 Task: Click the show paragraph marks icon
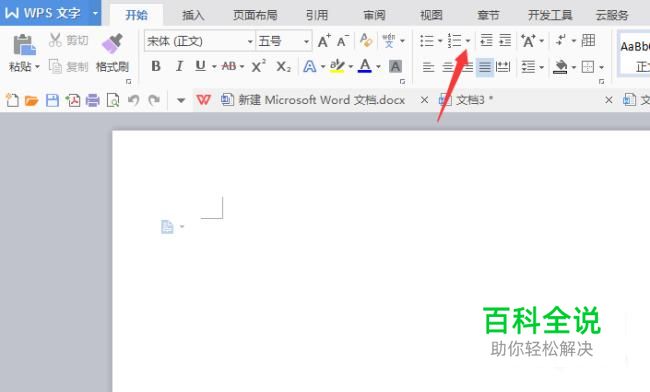pos(561,41)
